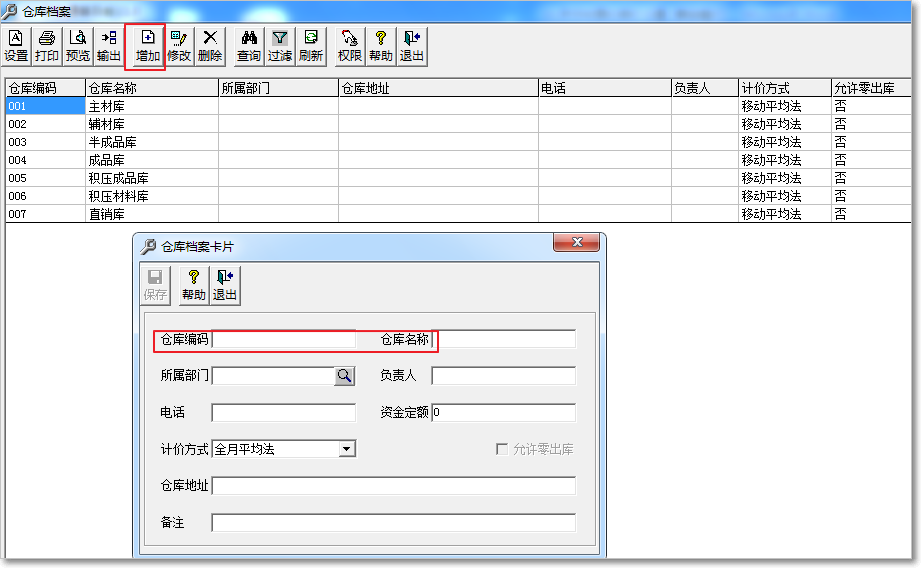Click the 设置 (Settings) toolbar icon
Screen dimensions: 921x568
16,46
